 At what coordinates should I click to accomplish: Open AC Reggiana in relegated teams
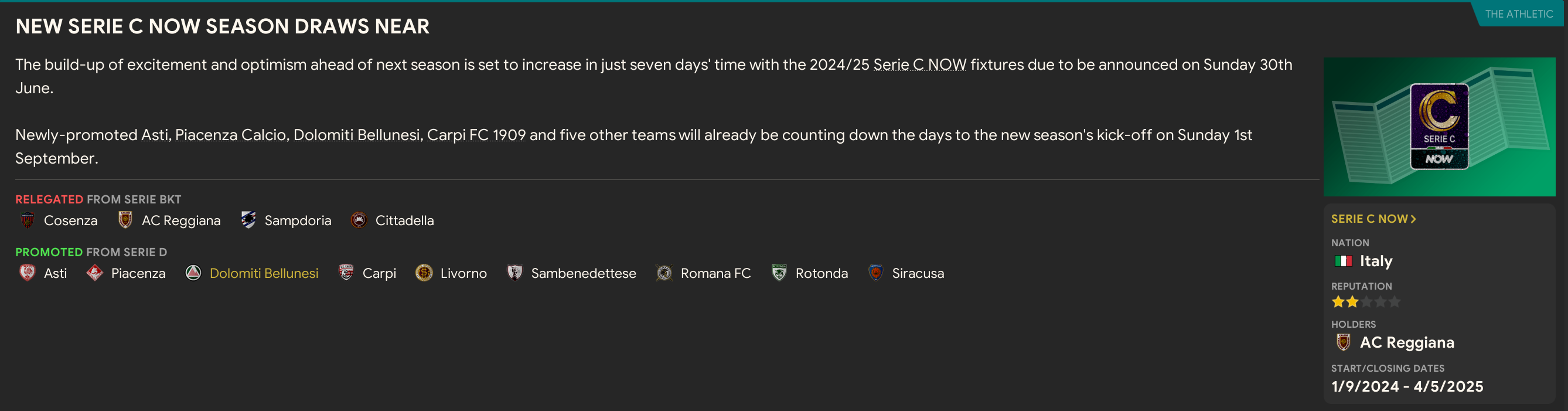pos(181,220)
